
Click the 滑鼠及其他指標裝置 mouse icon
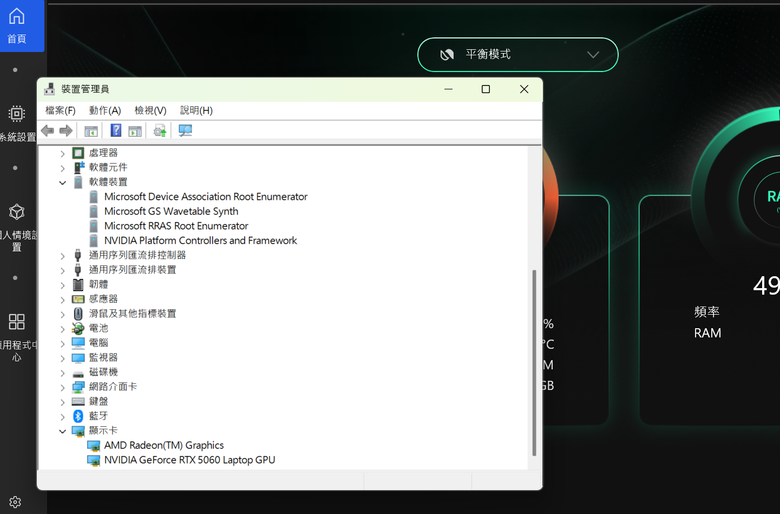coord(78,313)
